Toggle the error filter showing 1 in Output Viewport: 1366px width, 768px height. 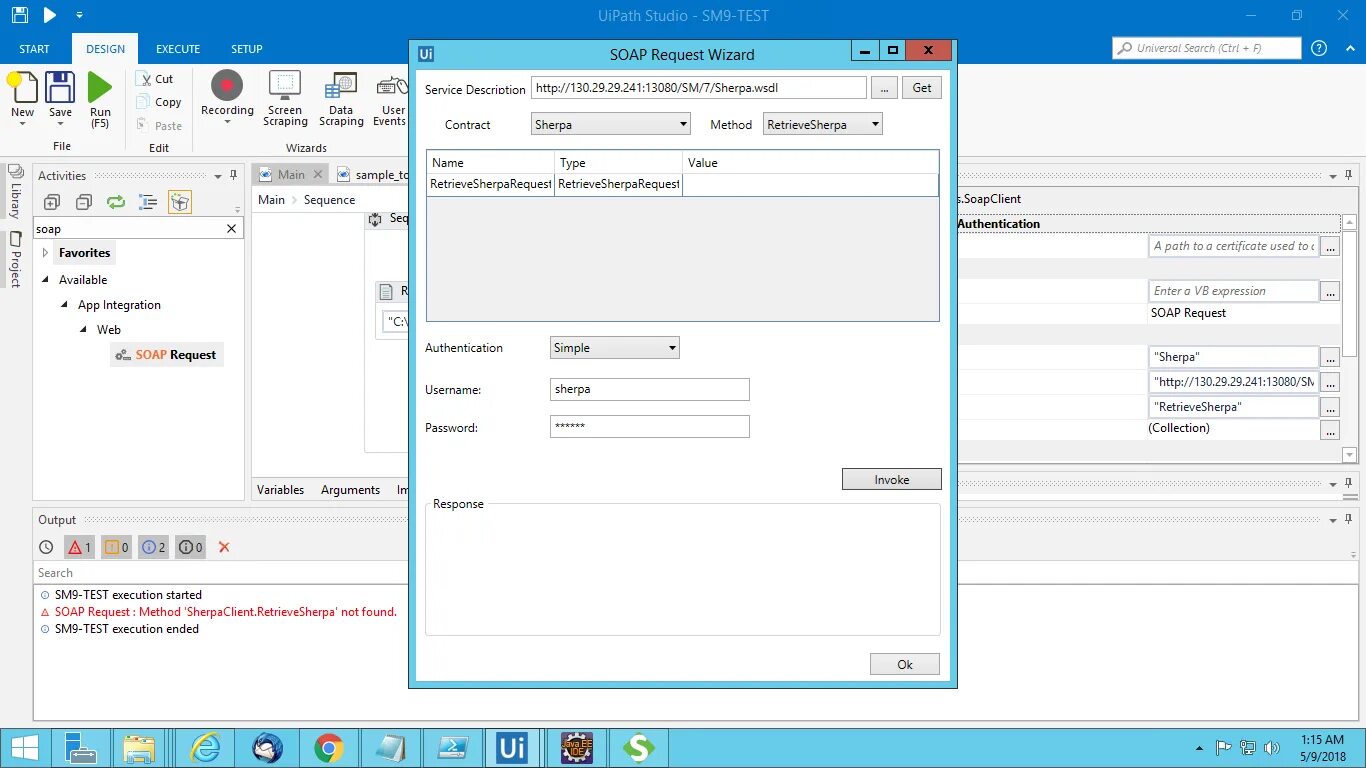click(x=80, y=547)
